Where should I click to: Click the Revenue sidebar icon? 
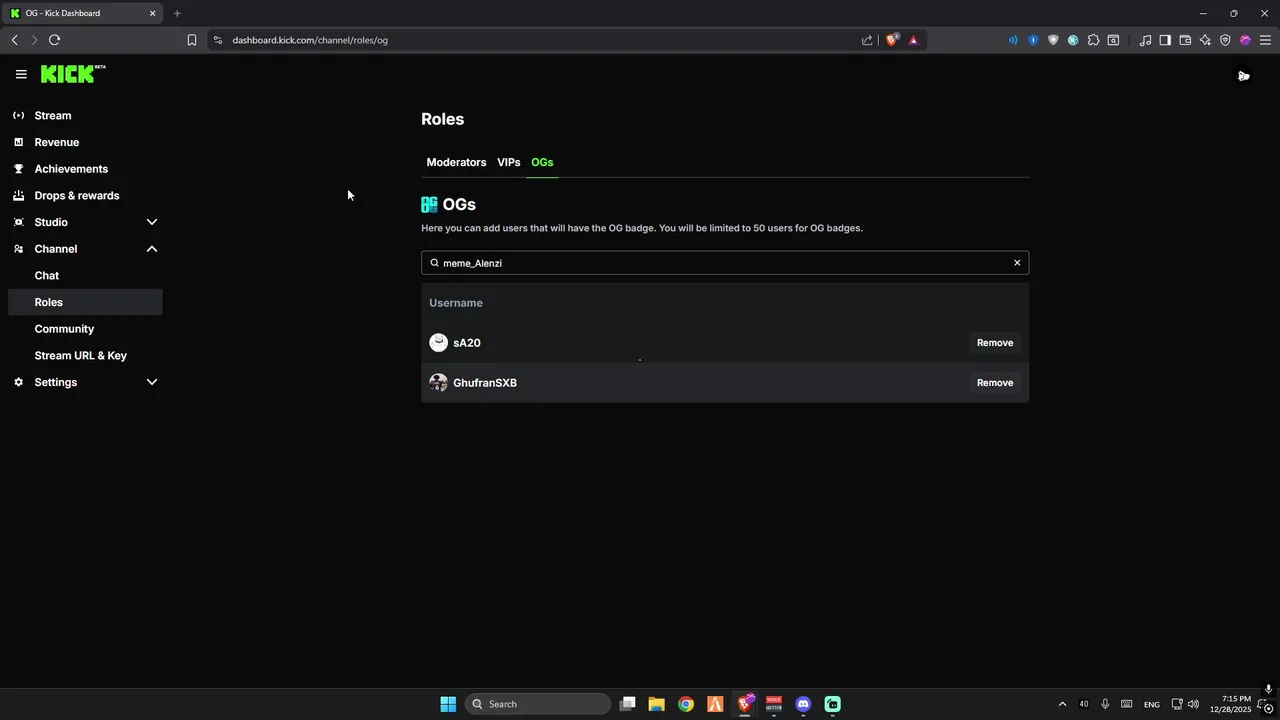point(18,142)
